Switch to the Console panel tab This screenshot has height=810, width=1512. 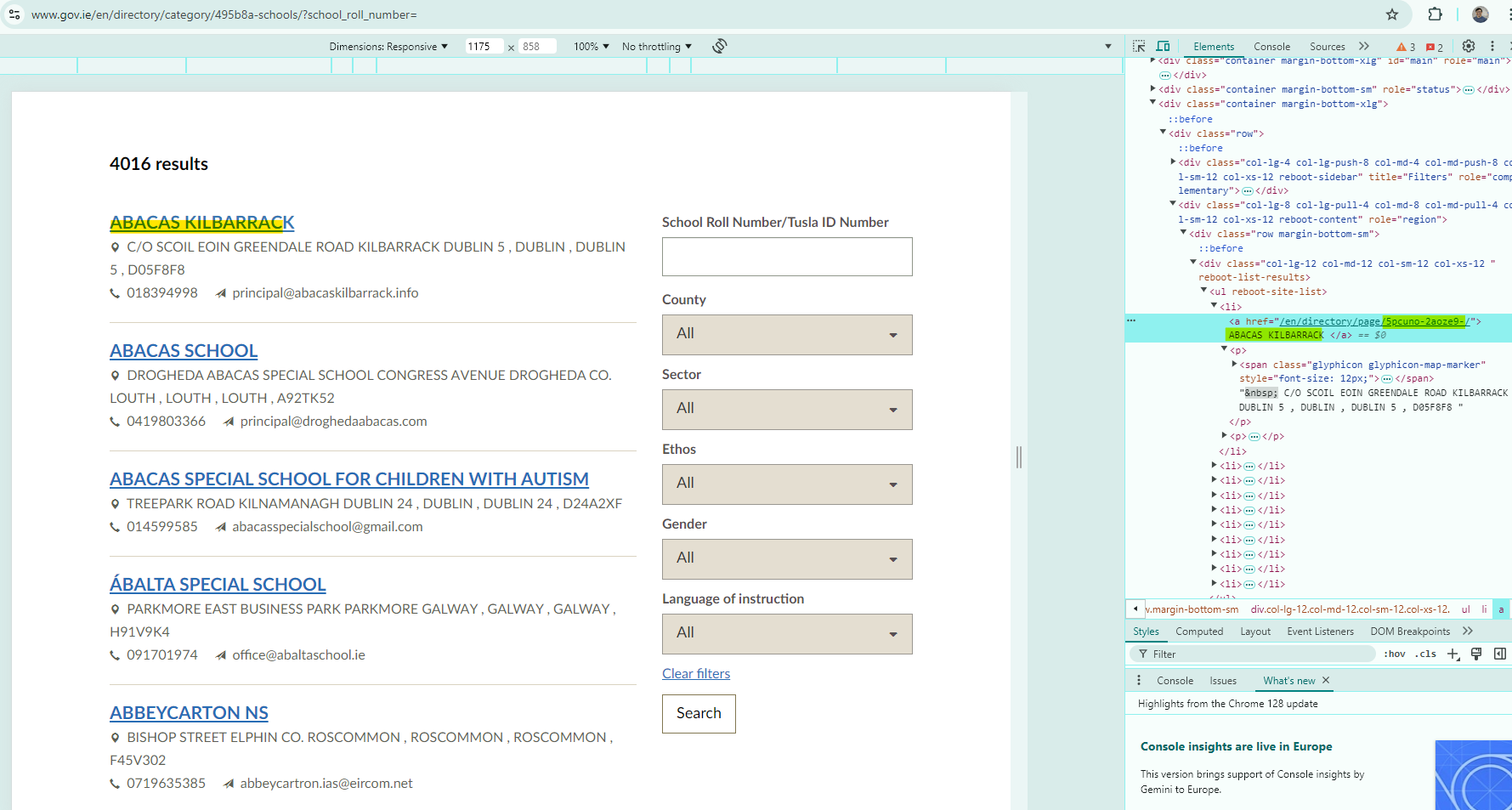point(1272,47)
